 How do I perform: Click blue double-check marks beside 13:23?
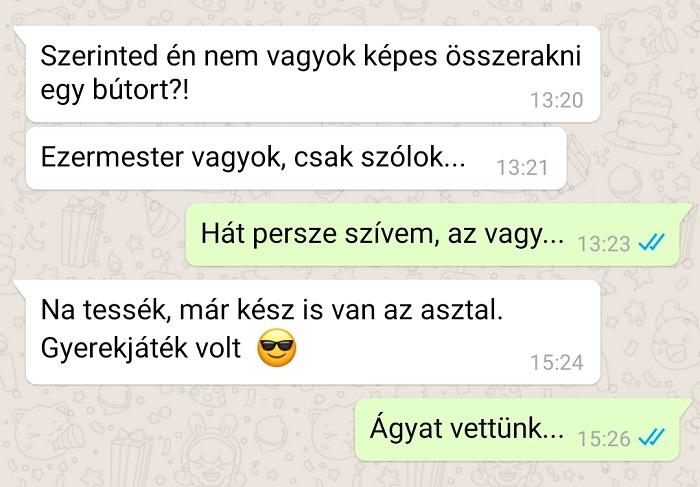[x=652, y=242]
